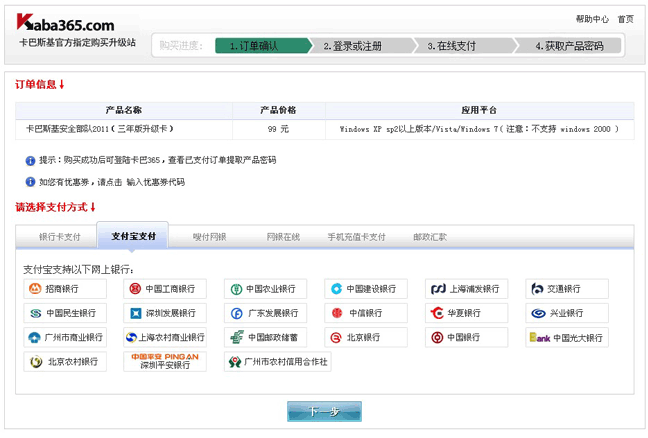This screenshot has width=648, height=438.
Task: Click step 1.订单确认 in progress bar
Action: [x=262, y=45]
